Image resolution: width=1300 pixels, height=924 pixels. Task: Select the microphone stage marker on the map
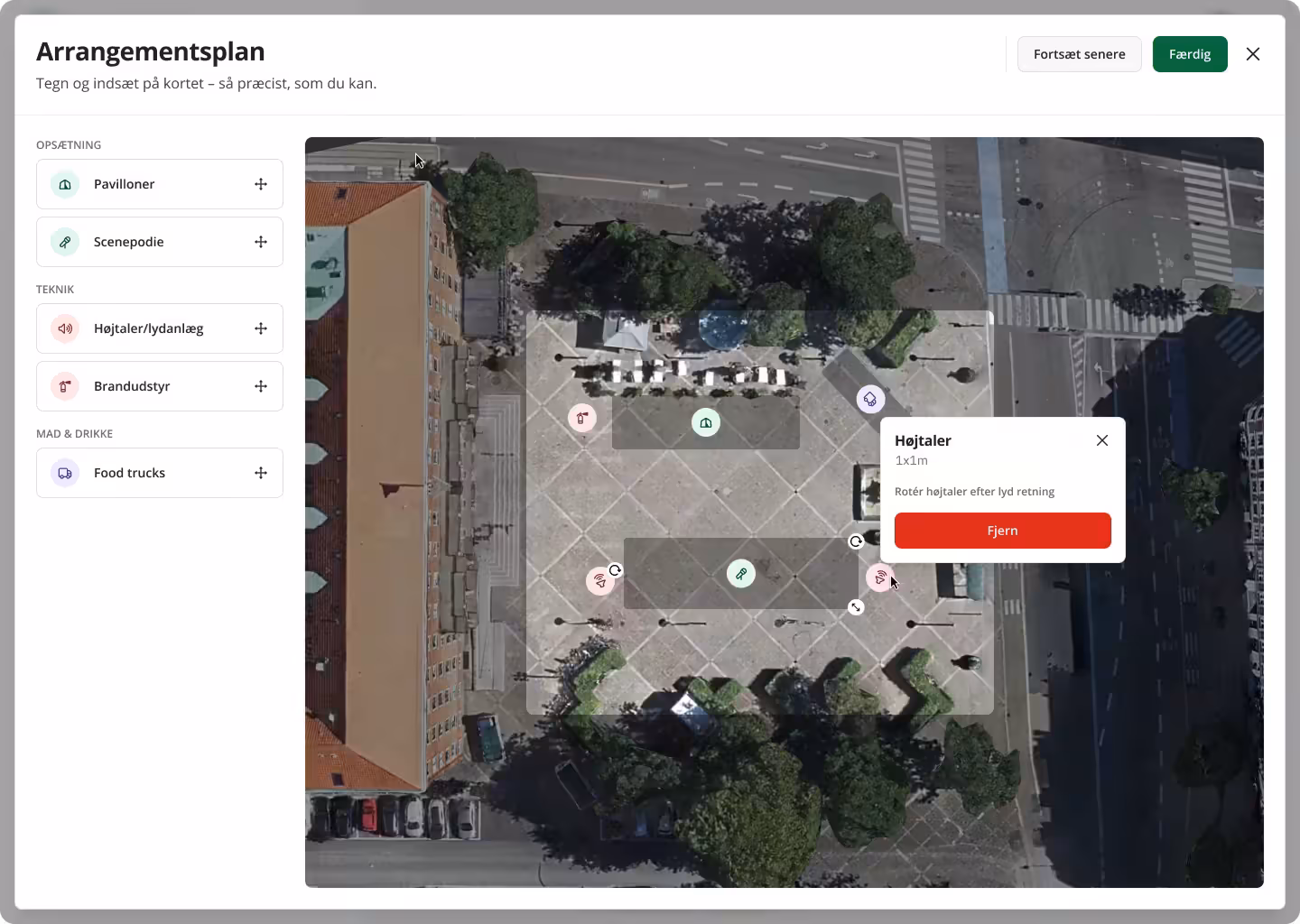point(741,573)
